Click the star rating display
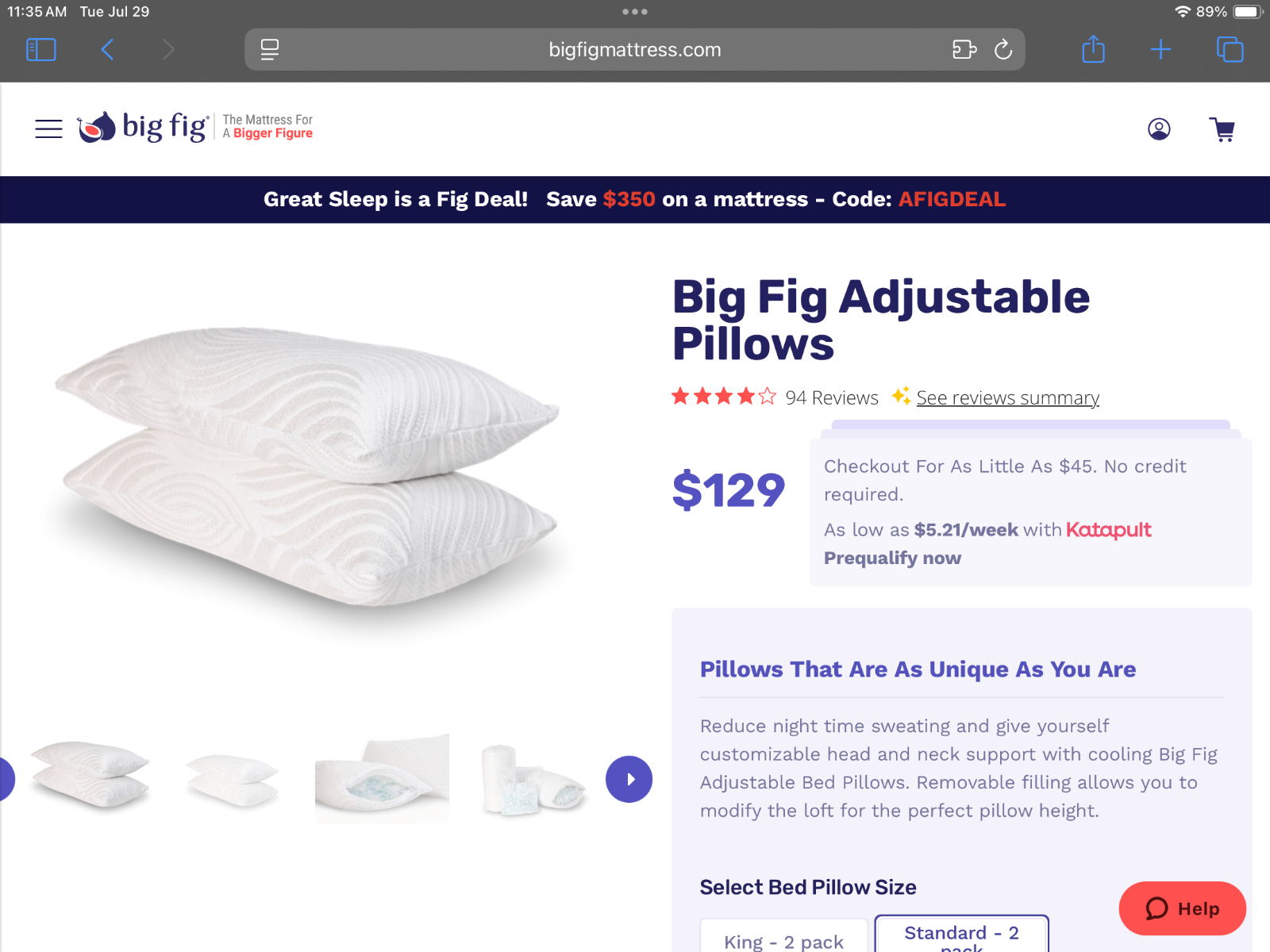Screen dimensions: 1270x952 coord(723,397)
